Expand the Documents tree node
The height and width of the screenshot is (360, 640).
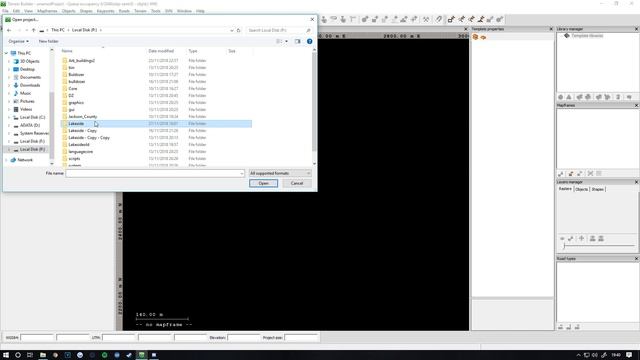click(9, 77)
